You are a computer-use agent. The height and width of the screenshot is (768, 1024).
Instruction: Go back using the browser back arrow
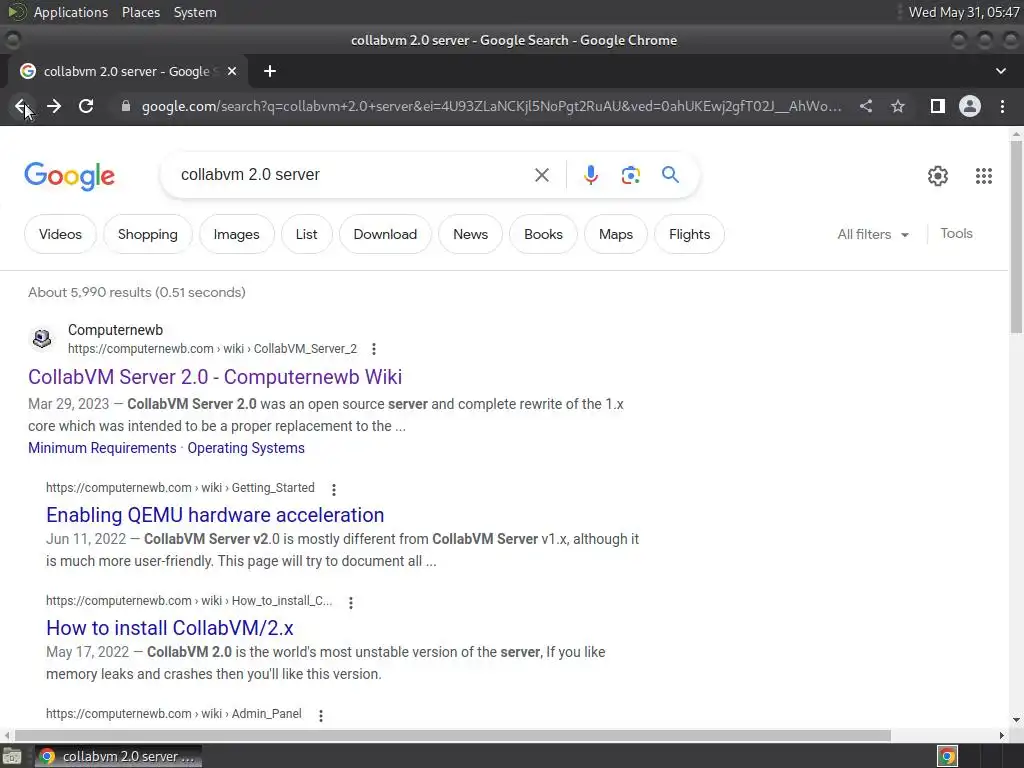[x=21, y=106]
